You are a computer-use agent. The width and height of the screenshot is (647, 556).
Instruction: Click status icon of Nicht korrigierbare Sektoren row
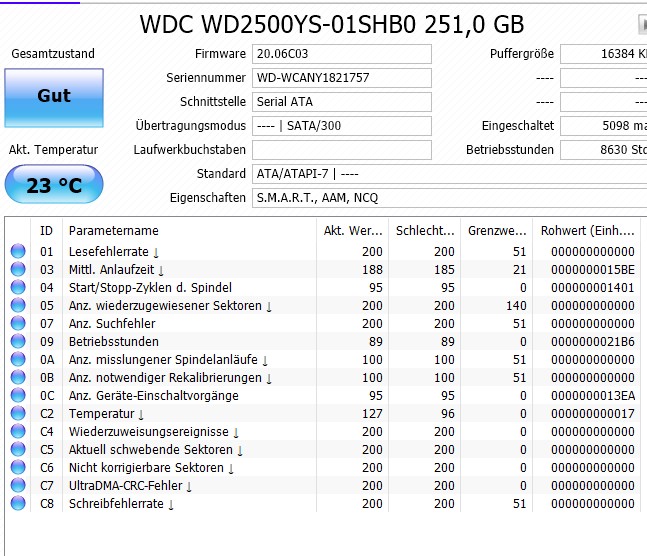(18, 467)
